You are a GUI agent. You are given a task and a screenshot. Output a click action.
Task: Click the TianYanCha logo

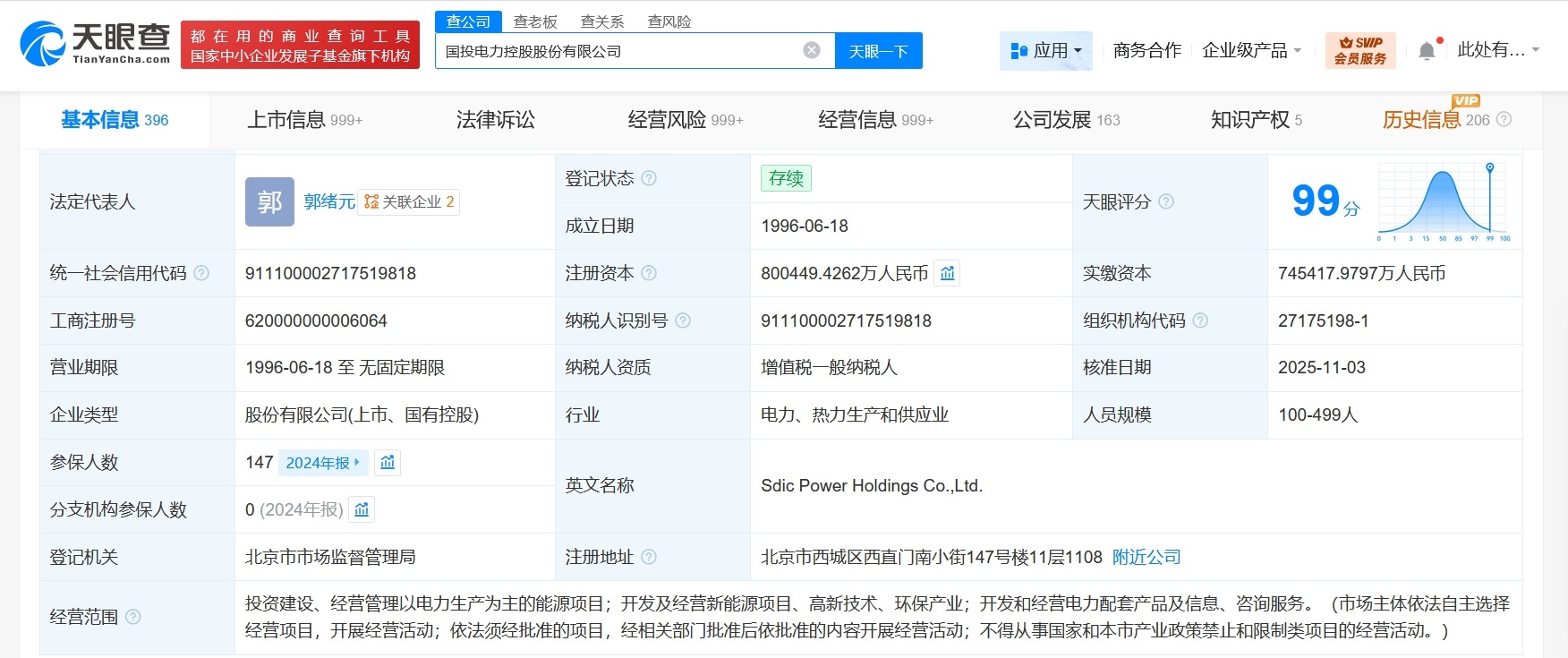[95, 43]
